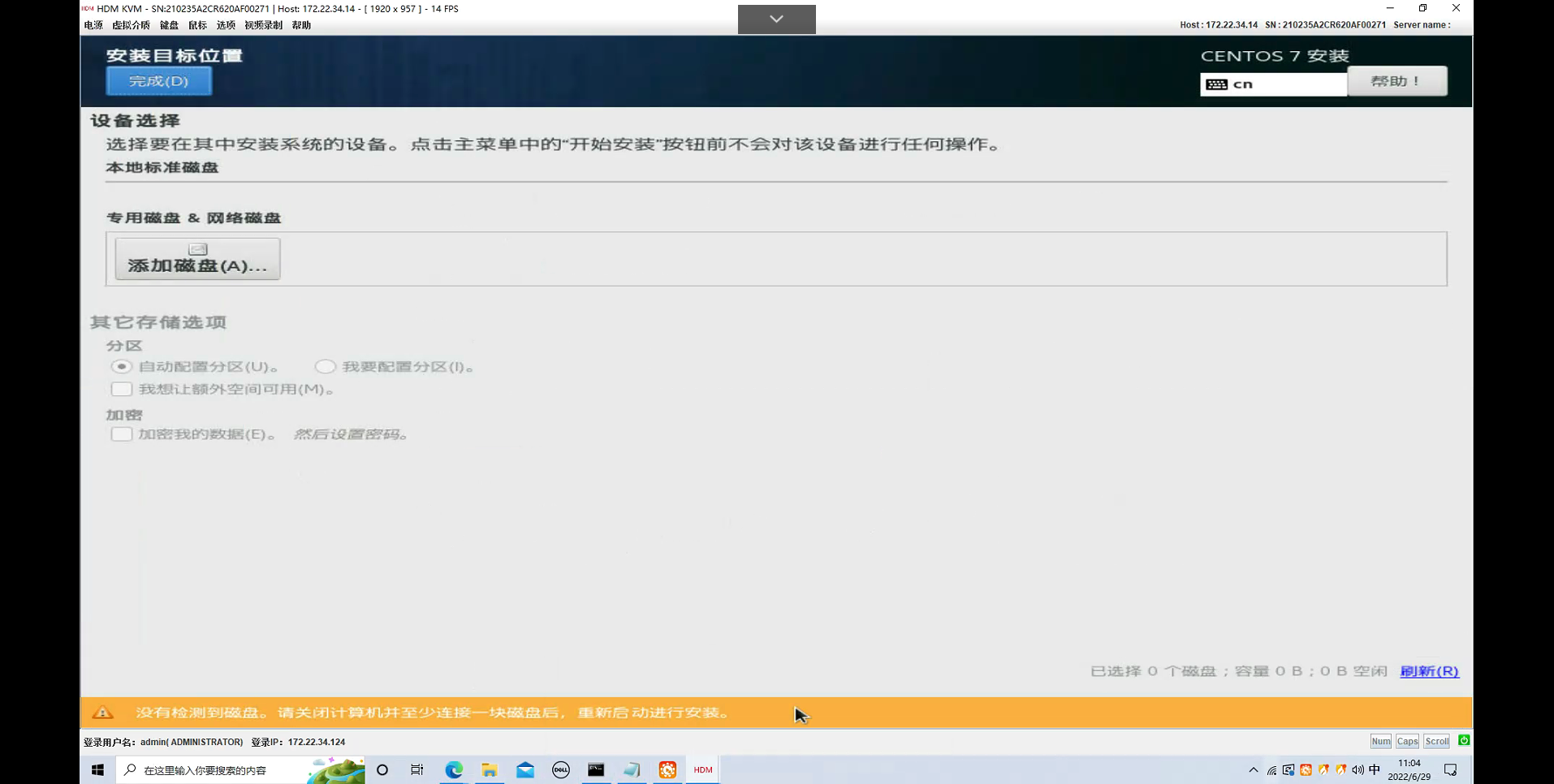Click the HDM KVM title bar icon
Image resolution: width=1554 pixels, height=784 pixels.
(x=88, y=8)
